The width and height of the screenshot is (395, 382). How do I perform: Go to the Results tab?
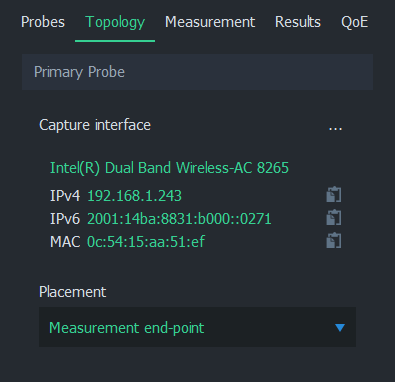(x=298, y=22)
